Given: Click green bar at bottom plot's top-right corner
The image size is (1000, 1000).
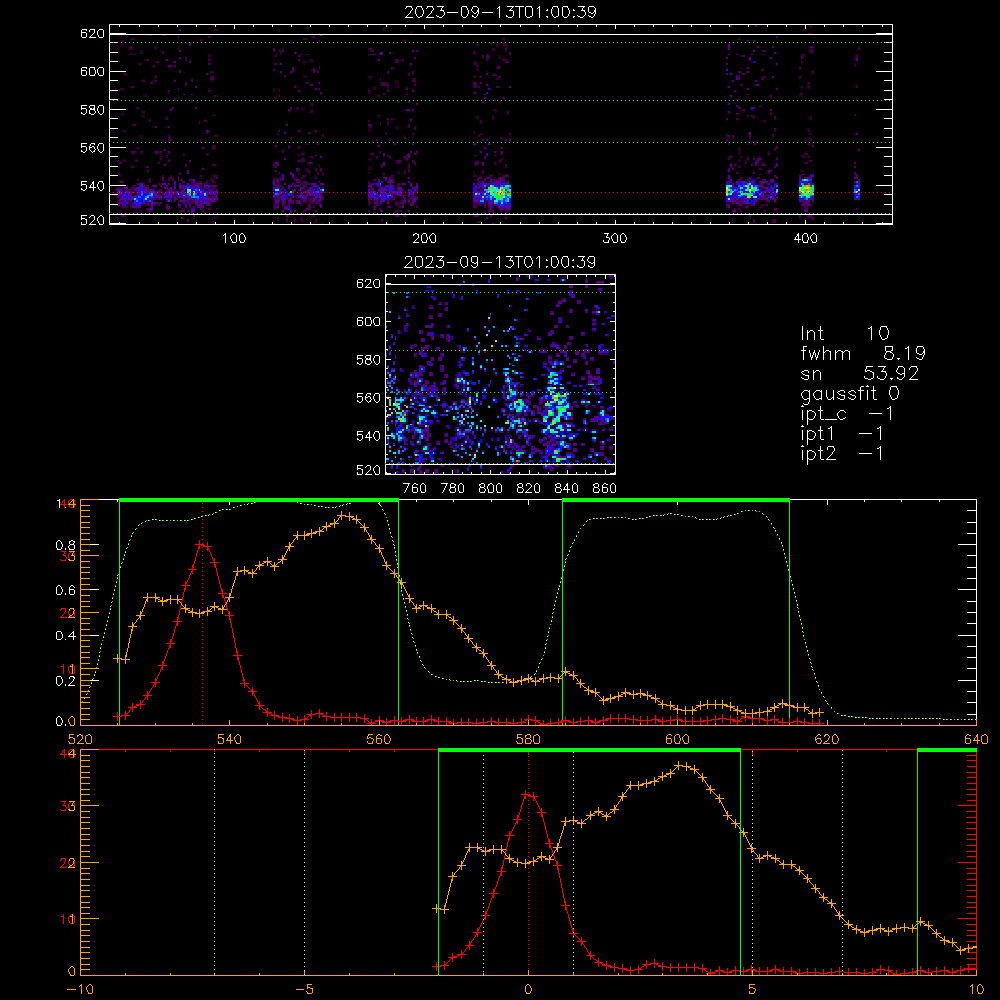Looking at the screenshot, I should 947,751.
